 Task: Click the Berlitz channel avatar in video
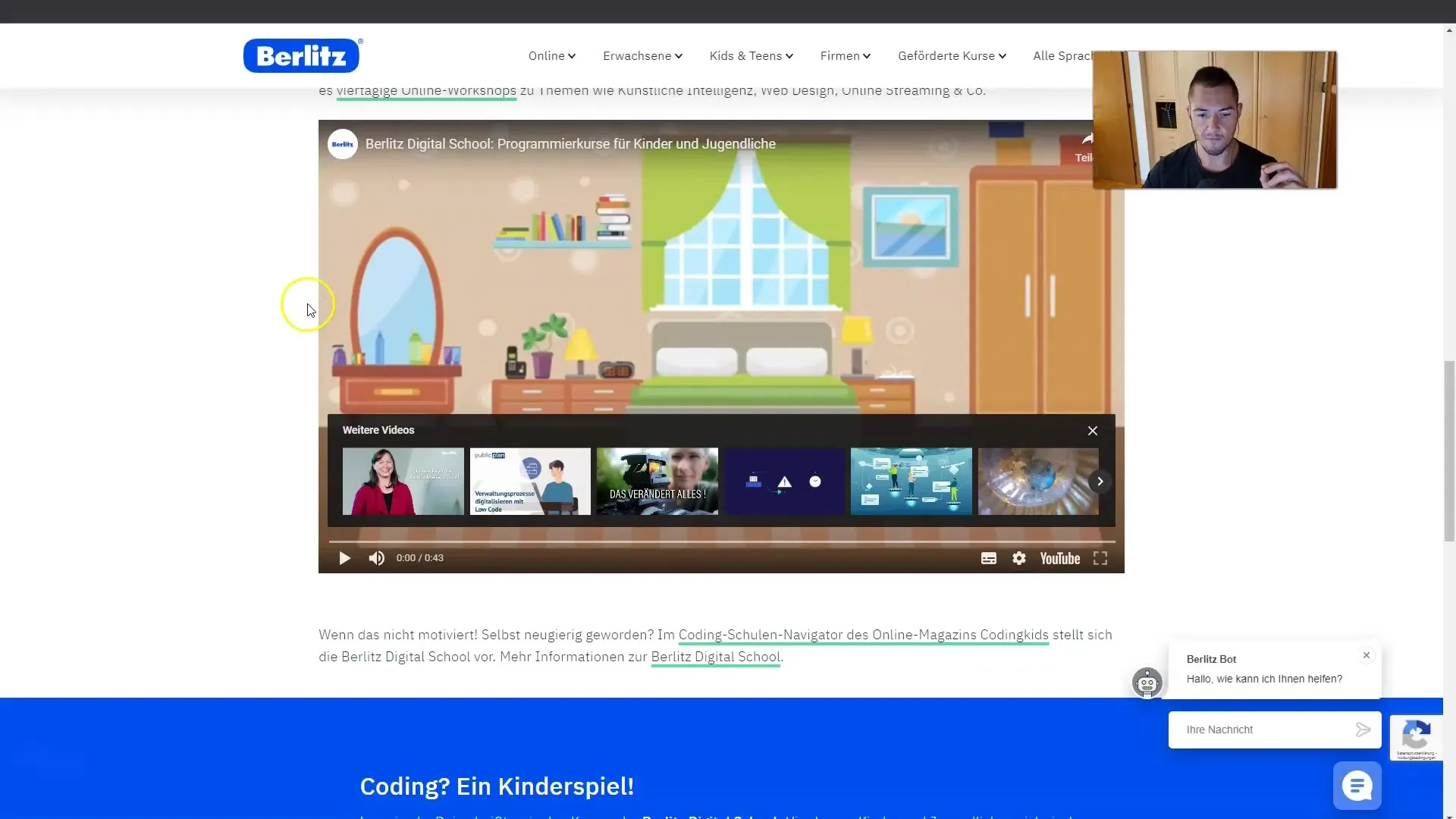343,144
